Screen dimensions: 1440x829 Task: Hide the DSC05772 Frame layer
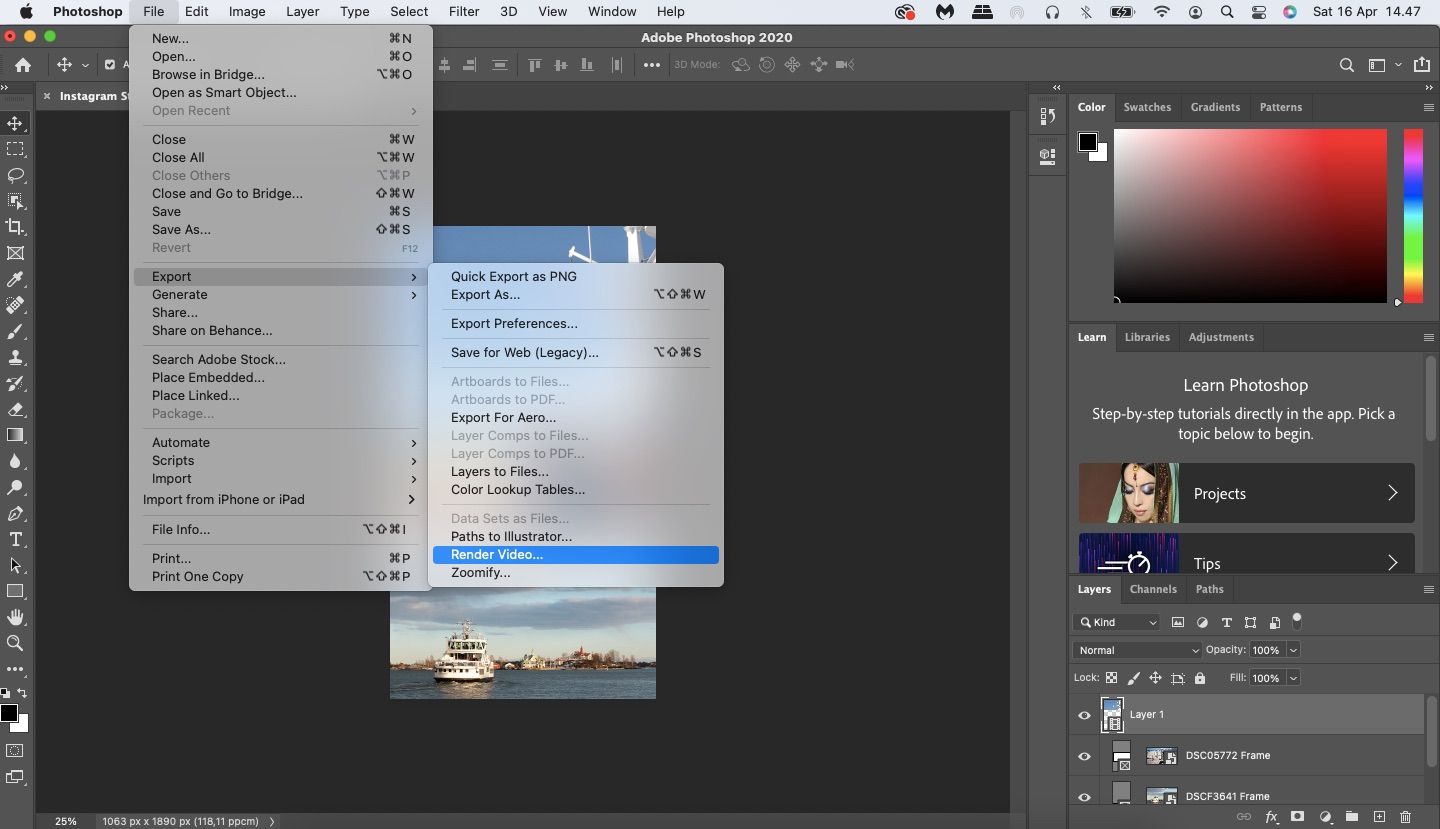click(x=1084, y=757)
